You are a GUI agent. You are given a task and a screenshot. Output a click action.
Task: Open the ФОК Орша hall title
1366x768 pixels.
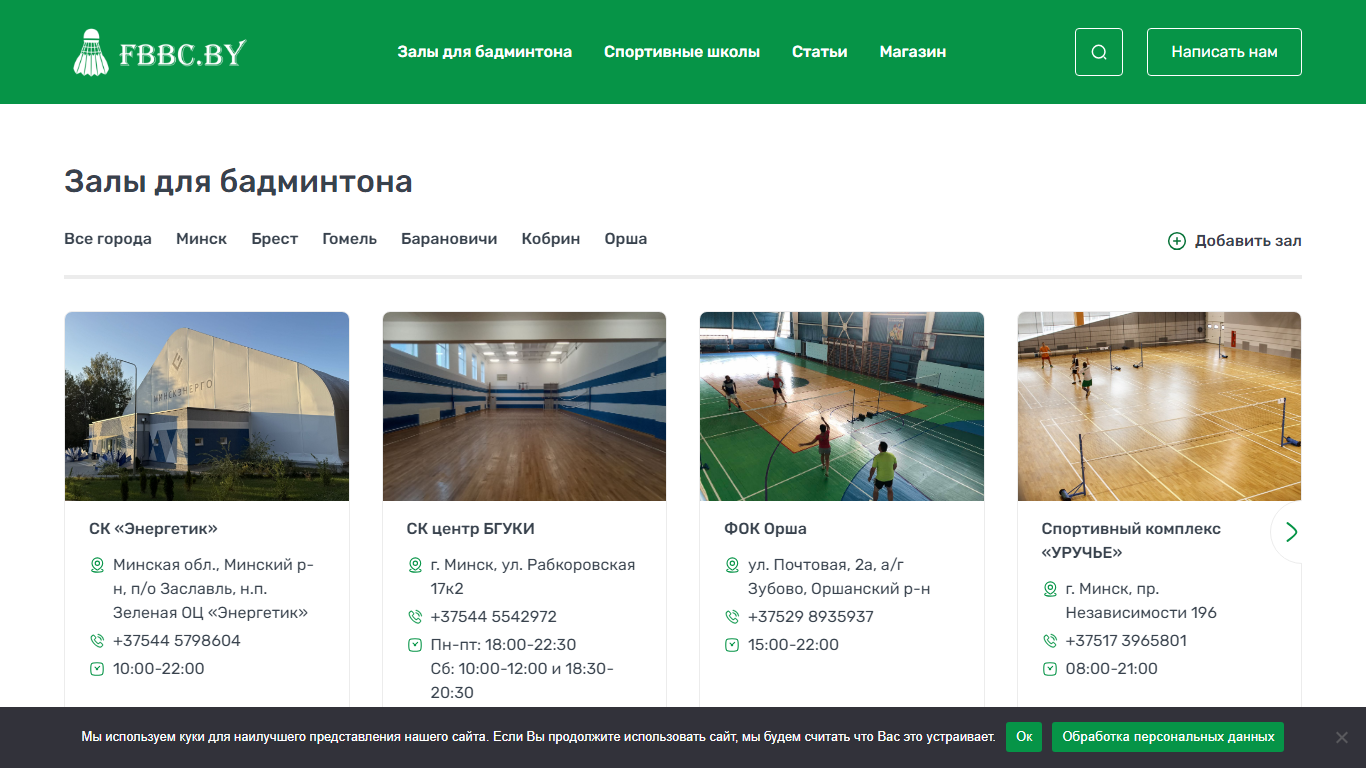(x=765, y=529)
